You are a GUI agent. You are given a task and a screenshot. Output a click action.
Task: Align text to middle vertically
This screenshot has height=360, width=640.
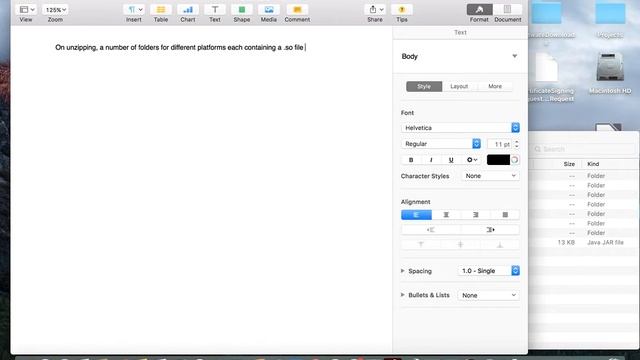(460, 244)
